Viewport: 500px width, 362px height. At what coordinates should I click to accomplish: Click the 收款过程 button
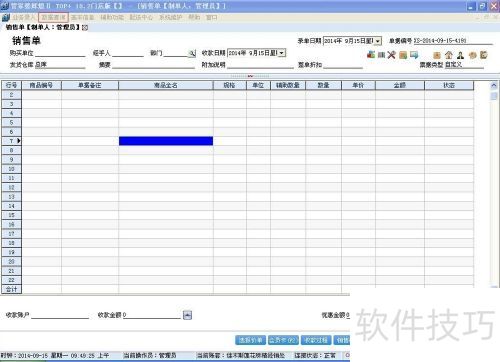click(316, 340)
